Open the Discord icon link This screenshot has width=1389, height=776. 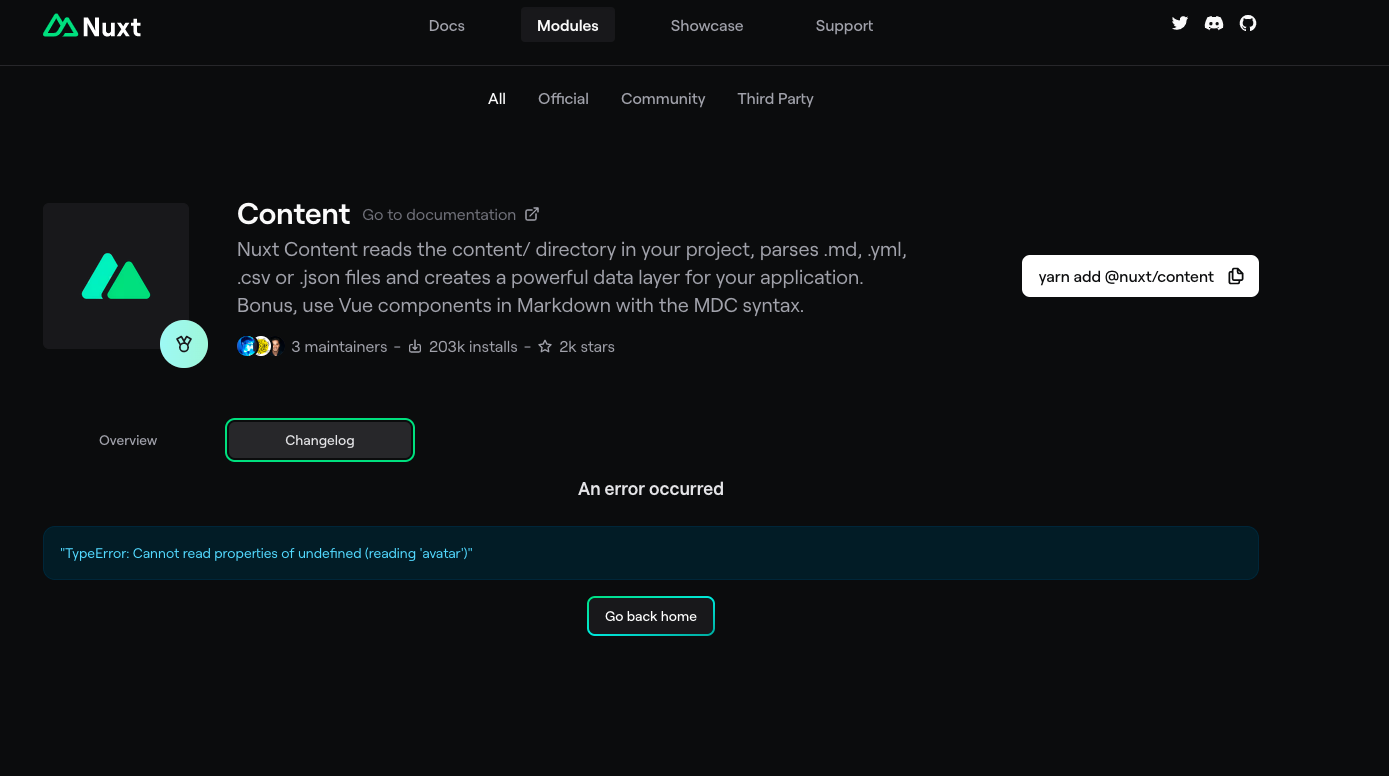coord(1214,23)
